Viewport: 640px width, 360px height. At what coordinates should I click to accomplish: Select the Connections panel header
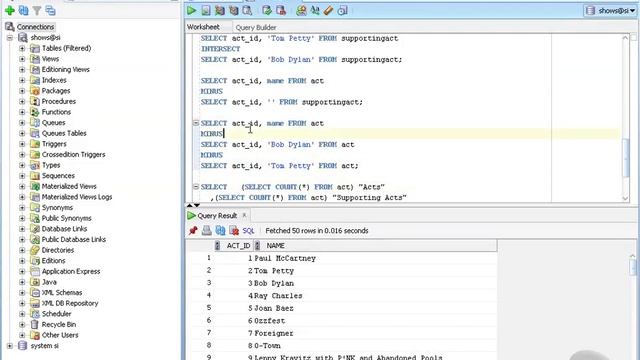(x=35, y=27)
